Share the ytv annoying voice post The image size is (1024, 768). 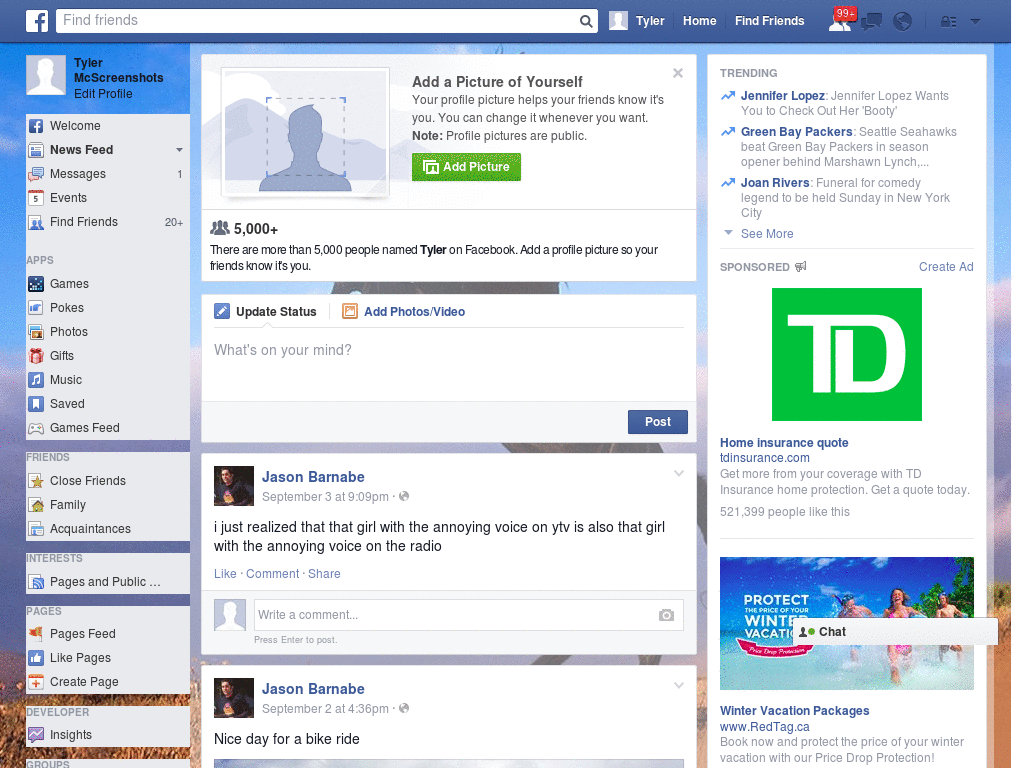(x=324, y=573)
